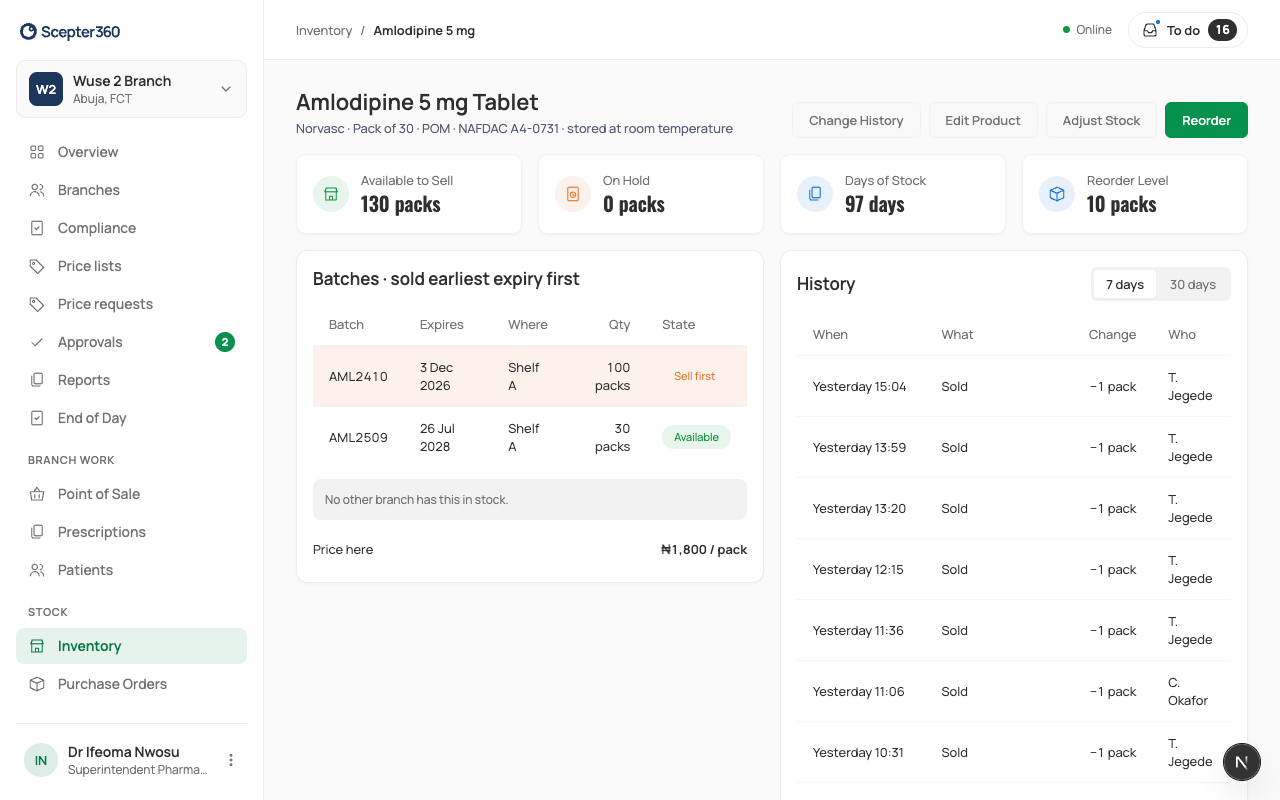Viewport: 1280px width, 800px height.
Task: Click the Purchase Orders box icon
Action: [x=37, y=684]
